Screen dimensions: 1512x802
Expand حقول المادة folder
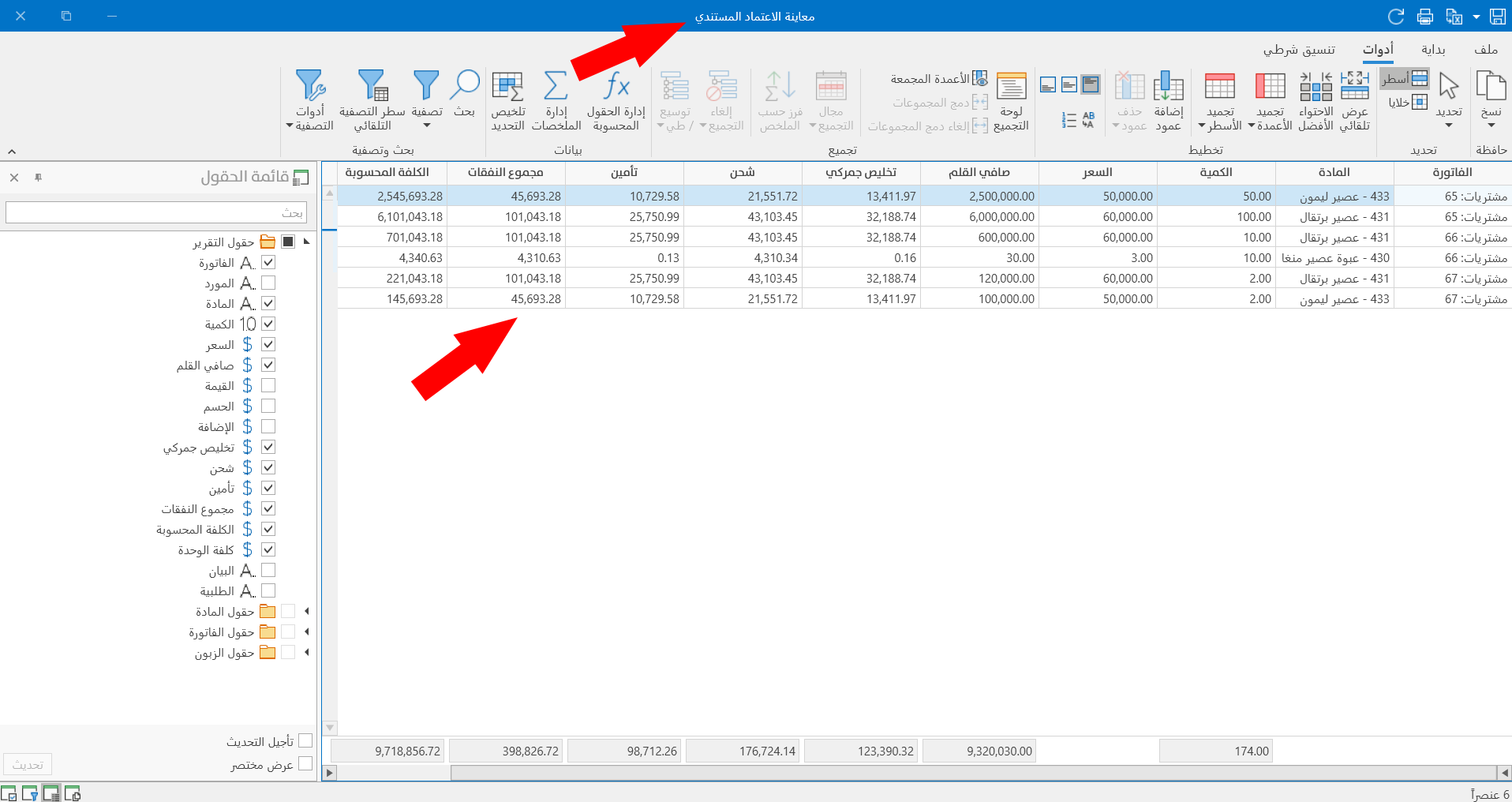306,611
